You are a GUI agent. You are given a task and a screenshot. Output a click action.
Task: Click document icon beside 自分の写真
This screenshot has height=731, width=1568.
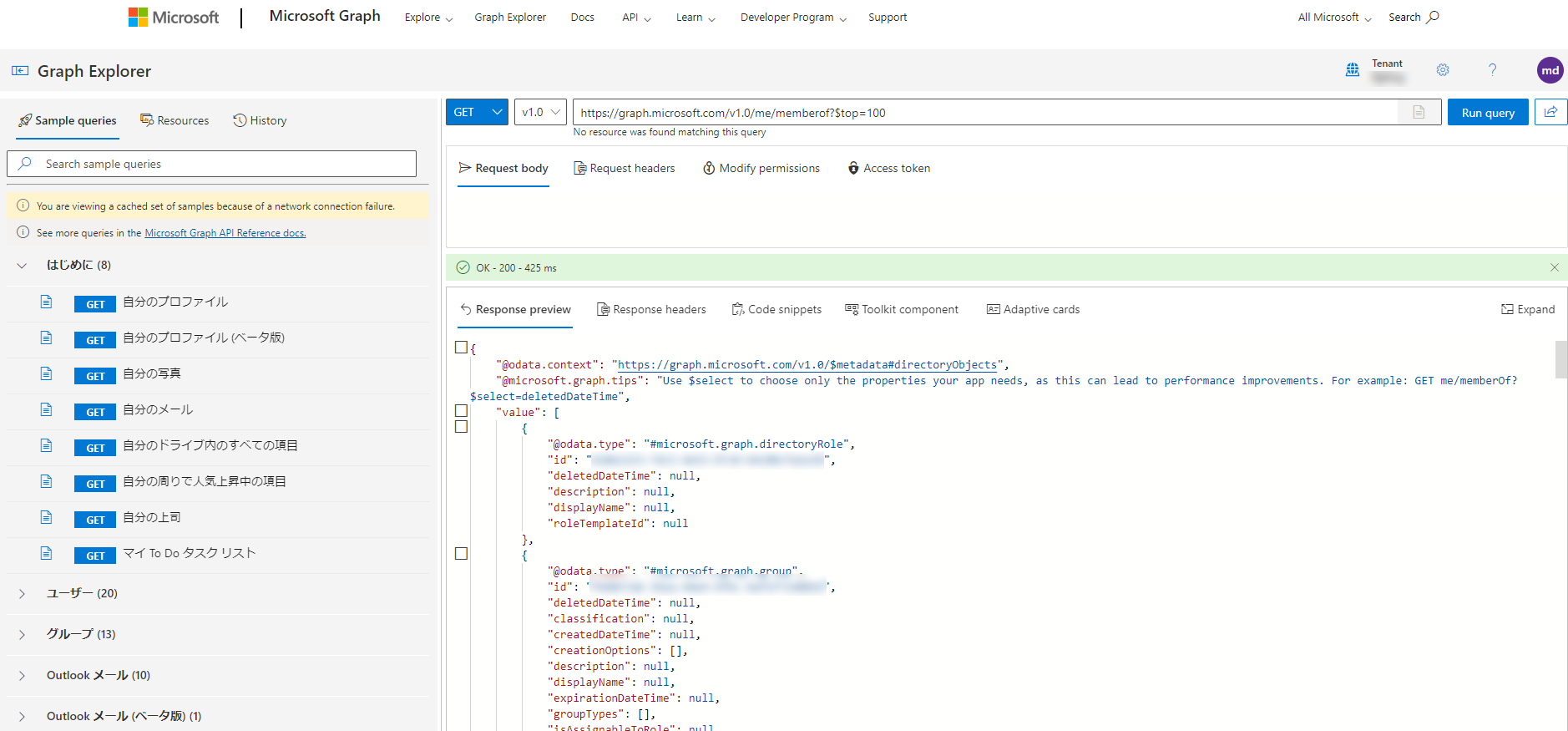[47, 373]
